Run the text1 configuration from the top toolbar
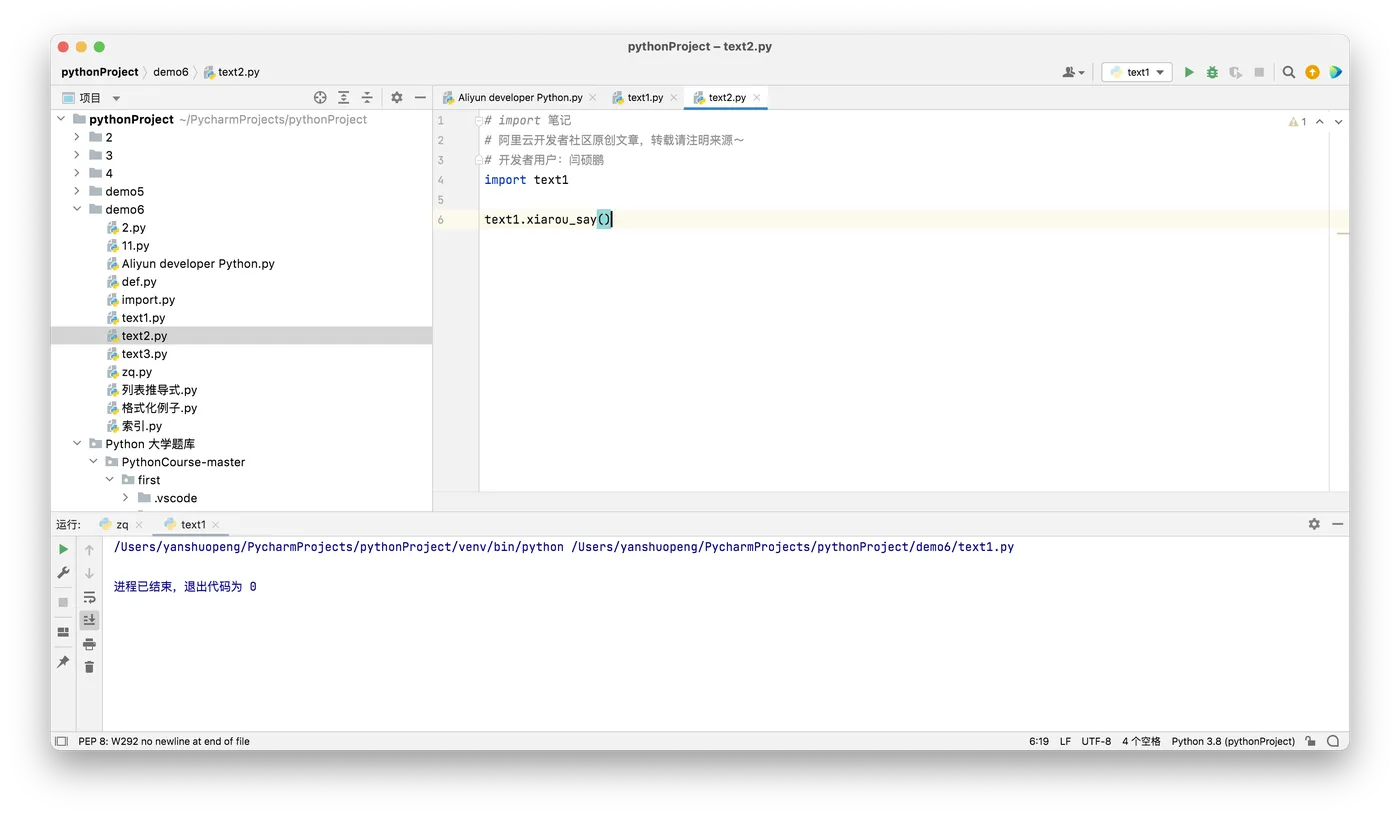The width and height of the screenshot is (1400, 817). tap(1189, 72)
